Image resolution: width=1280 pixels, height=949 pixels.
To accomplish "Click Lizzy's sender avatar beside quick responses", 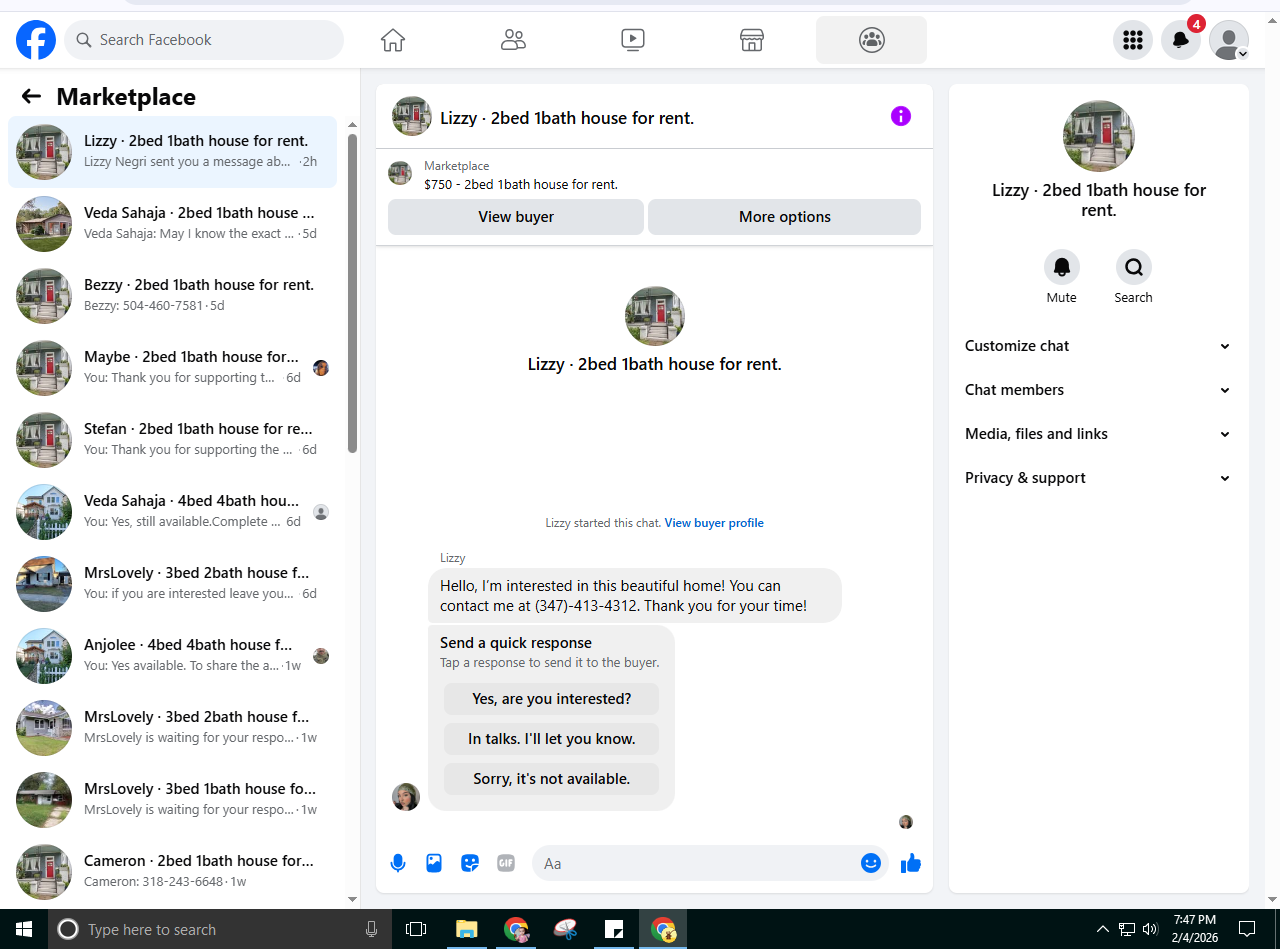I will pyautogui.click(x=406, y=797).
